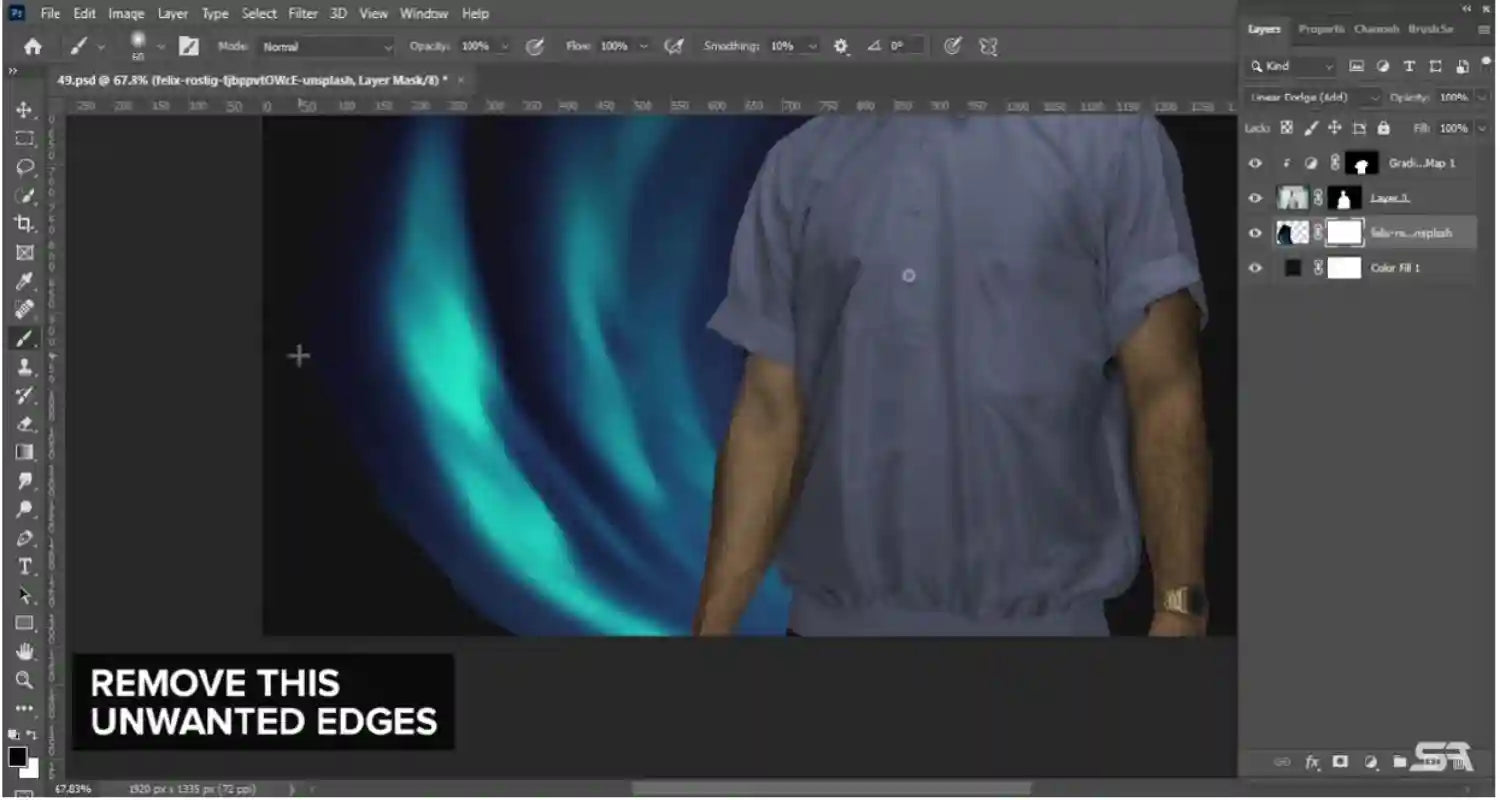Hide the Color Fill 1 layer

1256,268
